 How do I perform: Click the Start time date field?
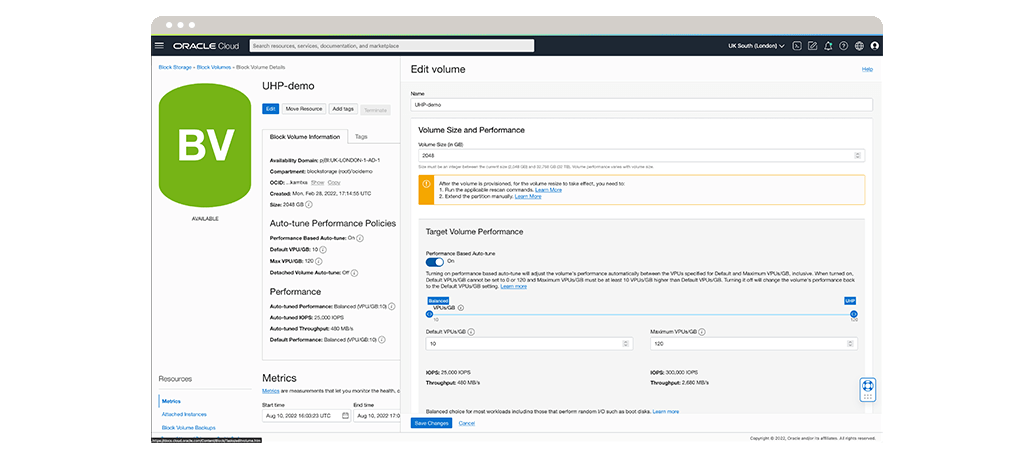click(x=306, y=416)
